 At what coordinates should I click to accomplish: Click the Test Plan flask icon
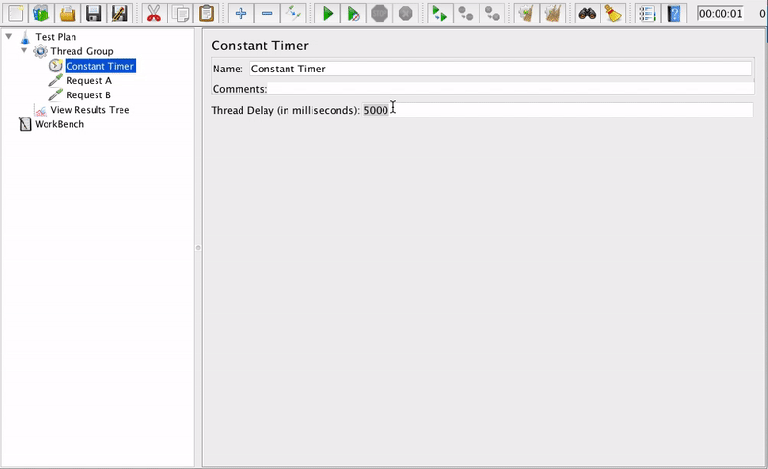[x=25, y=37]
